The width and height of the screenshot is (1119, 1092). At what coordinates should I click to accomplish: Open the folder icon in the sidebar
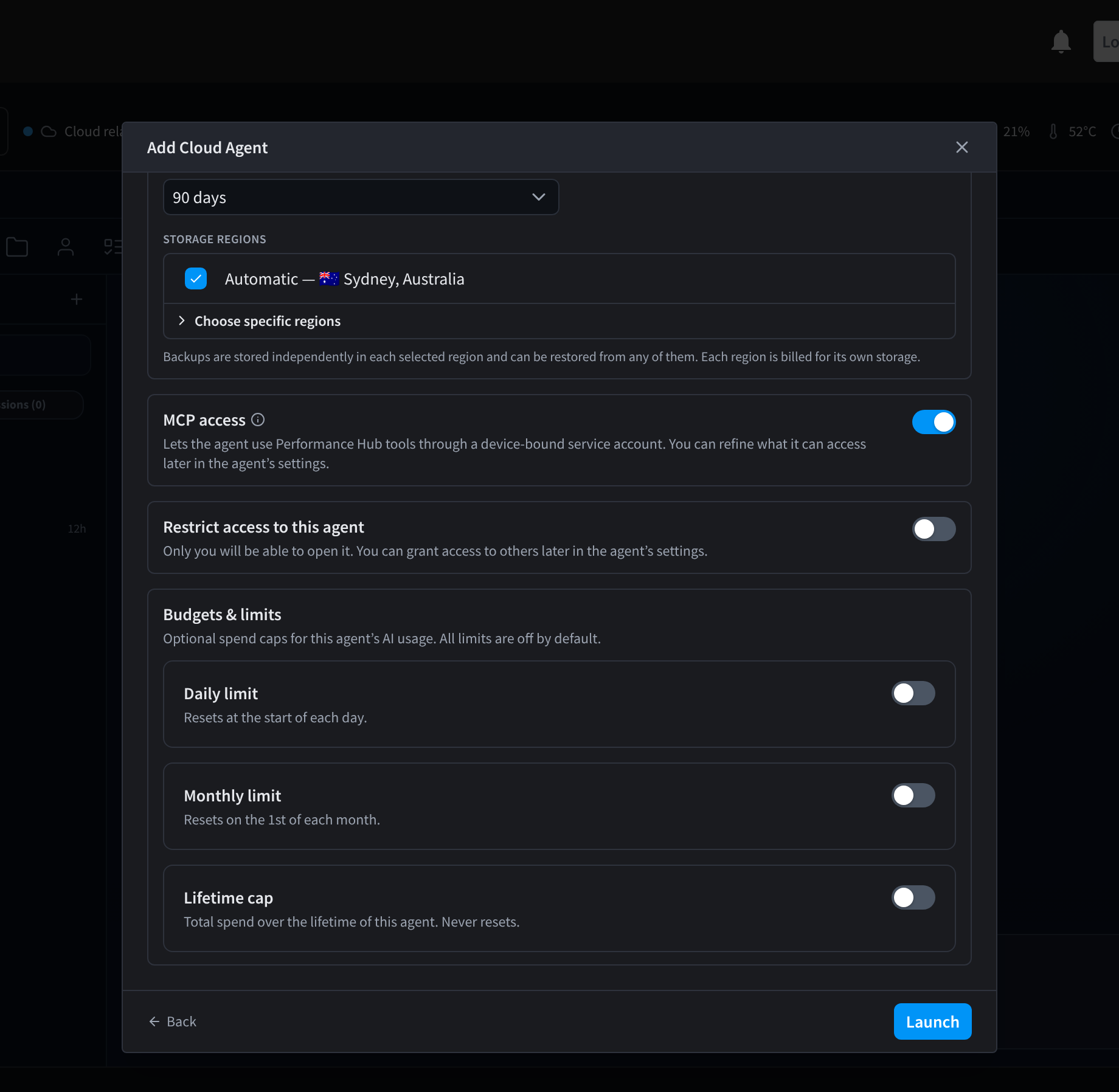click(x=17, y=247)
